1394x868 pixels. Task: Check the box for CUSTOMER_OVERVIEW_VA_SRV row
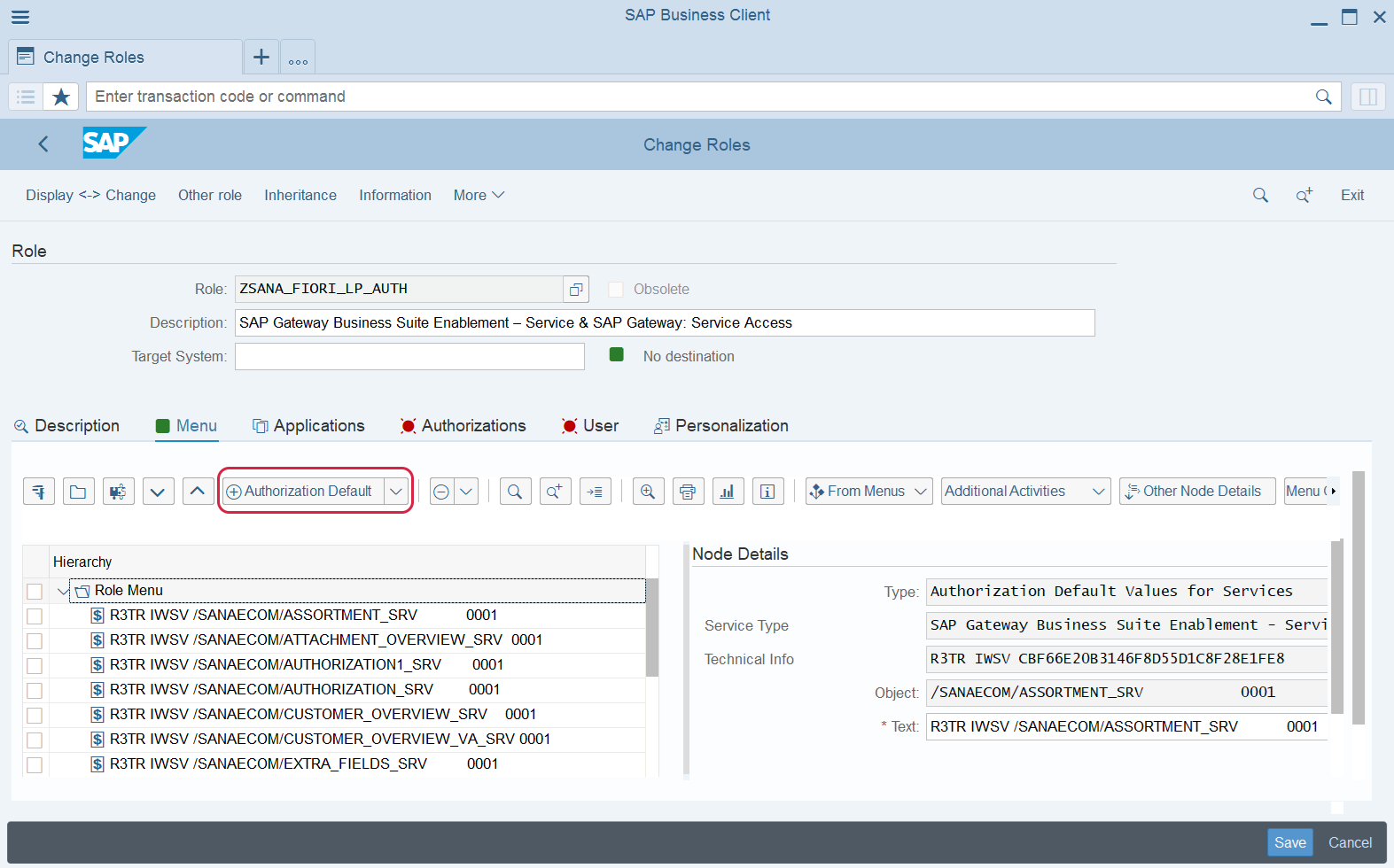pyautogui.click(x=35, y=740)
